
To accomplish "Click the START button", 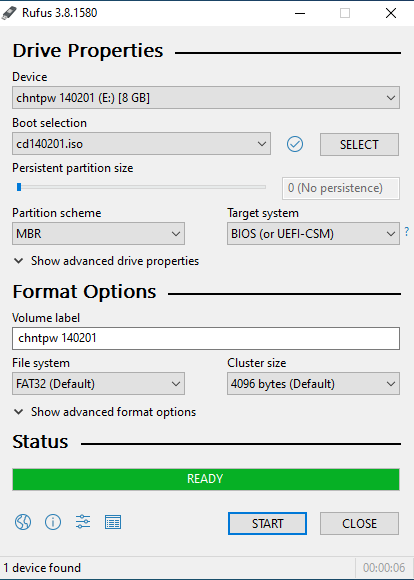I will [267, 523].
